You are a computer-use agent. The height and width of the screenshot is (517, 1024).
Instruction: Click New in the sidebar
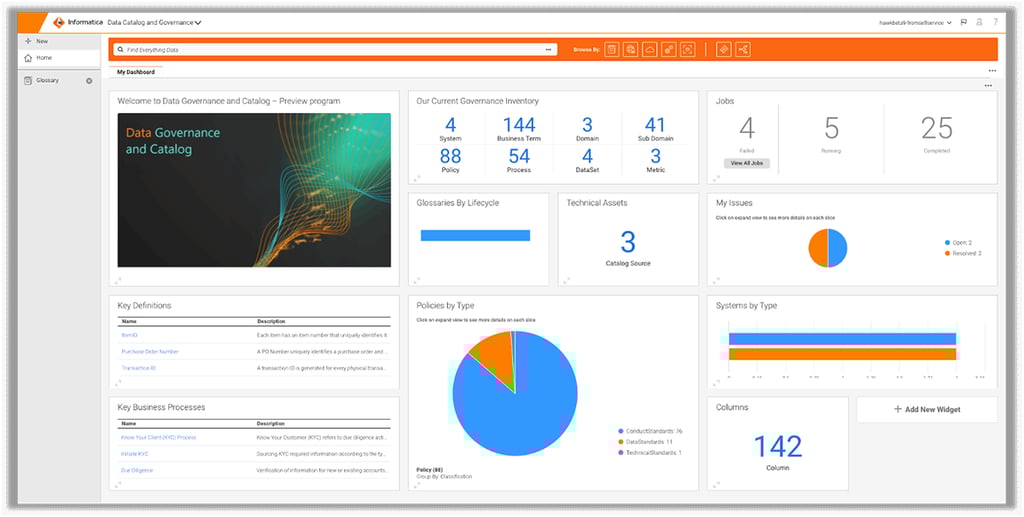pos(59,41)
